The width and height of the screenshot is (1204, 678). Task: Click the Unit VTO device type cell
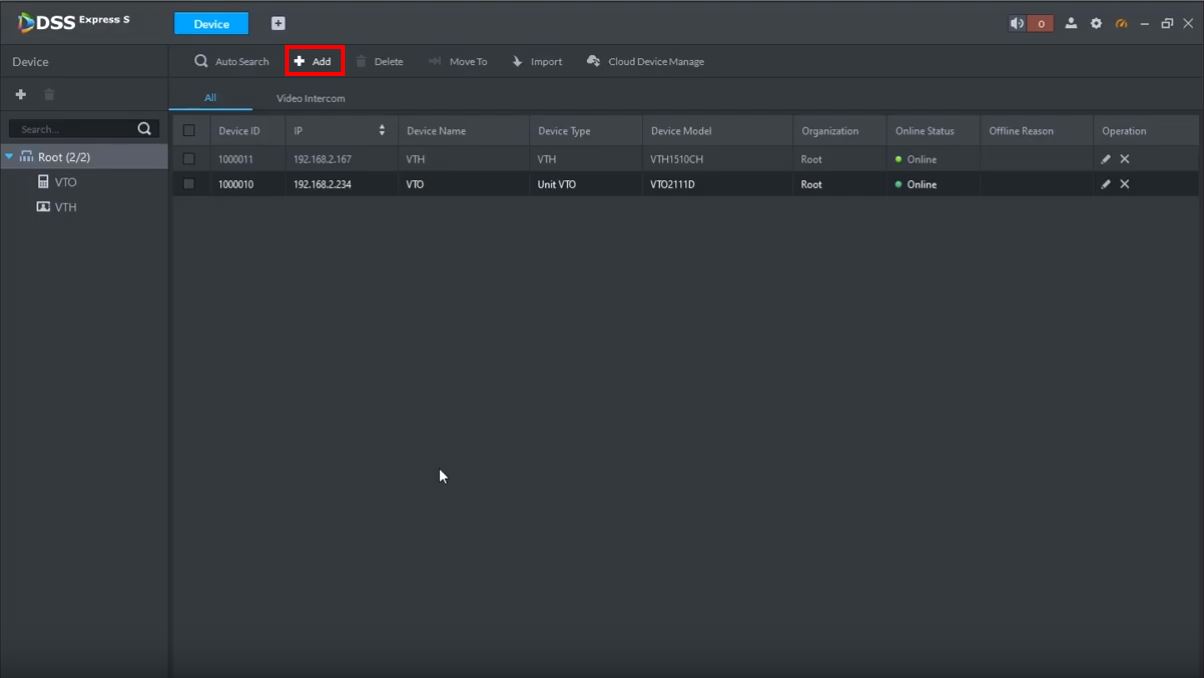coord(557,184)
